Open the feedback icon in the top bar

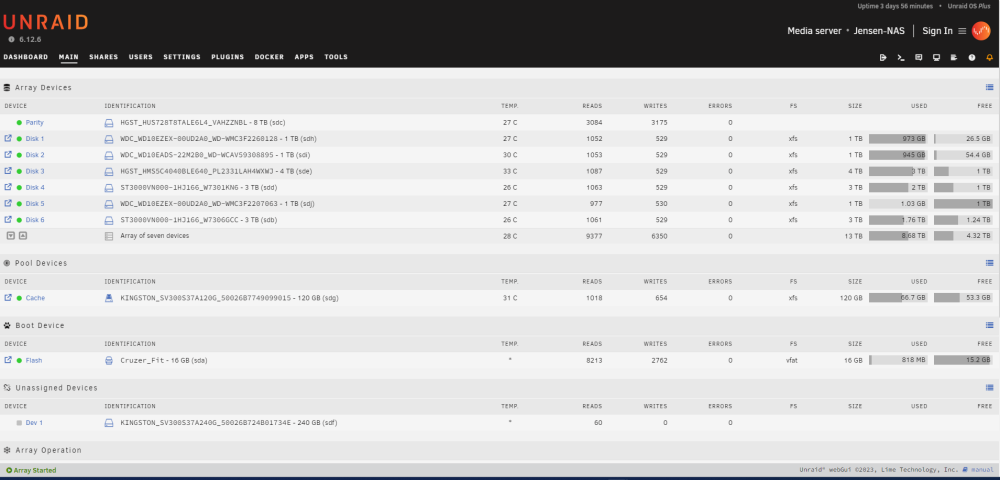click(918, 57)
